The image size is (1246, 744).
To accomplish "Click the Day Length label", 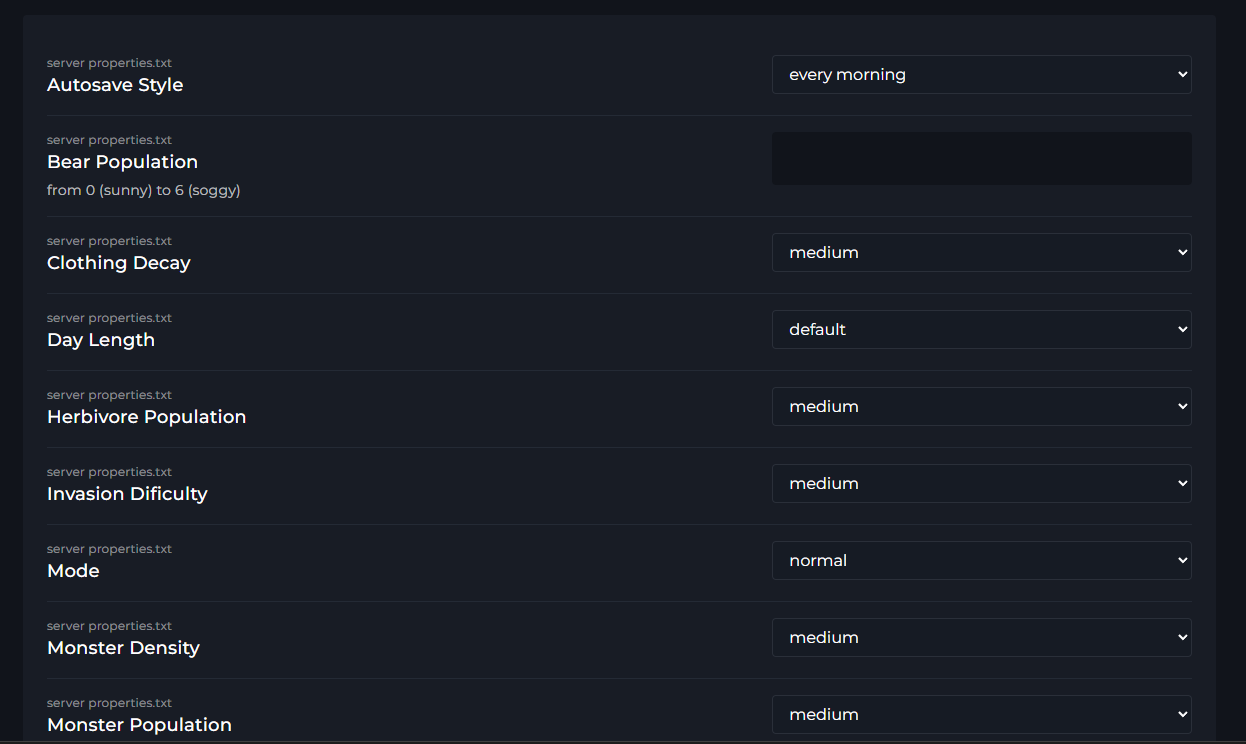I will (101, 340).
